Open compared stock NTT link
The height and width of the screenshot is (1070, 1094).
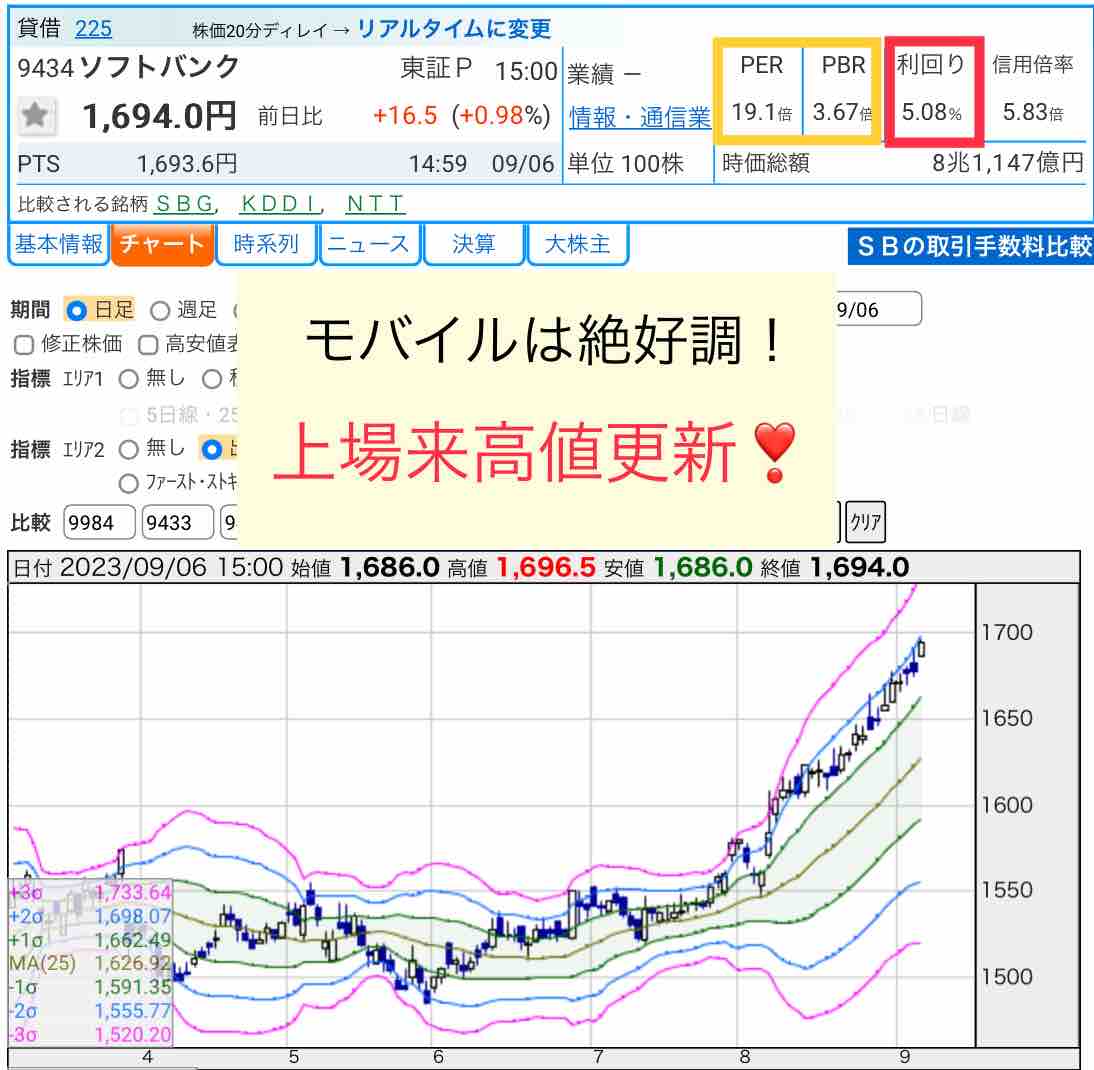point(375,204)
